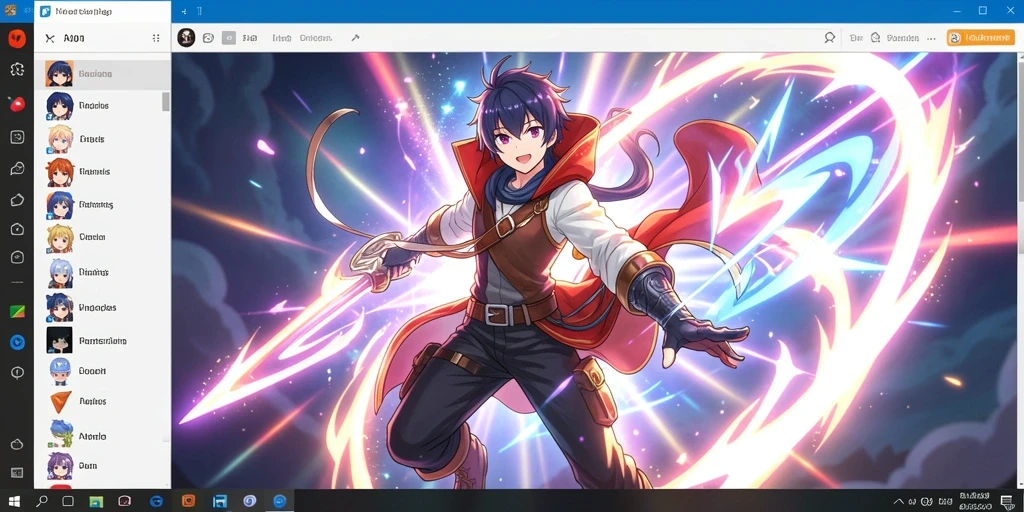Click the orange button at the toolbar's right end
1024x512 pixels.
(x=981, y=38)
